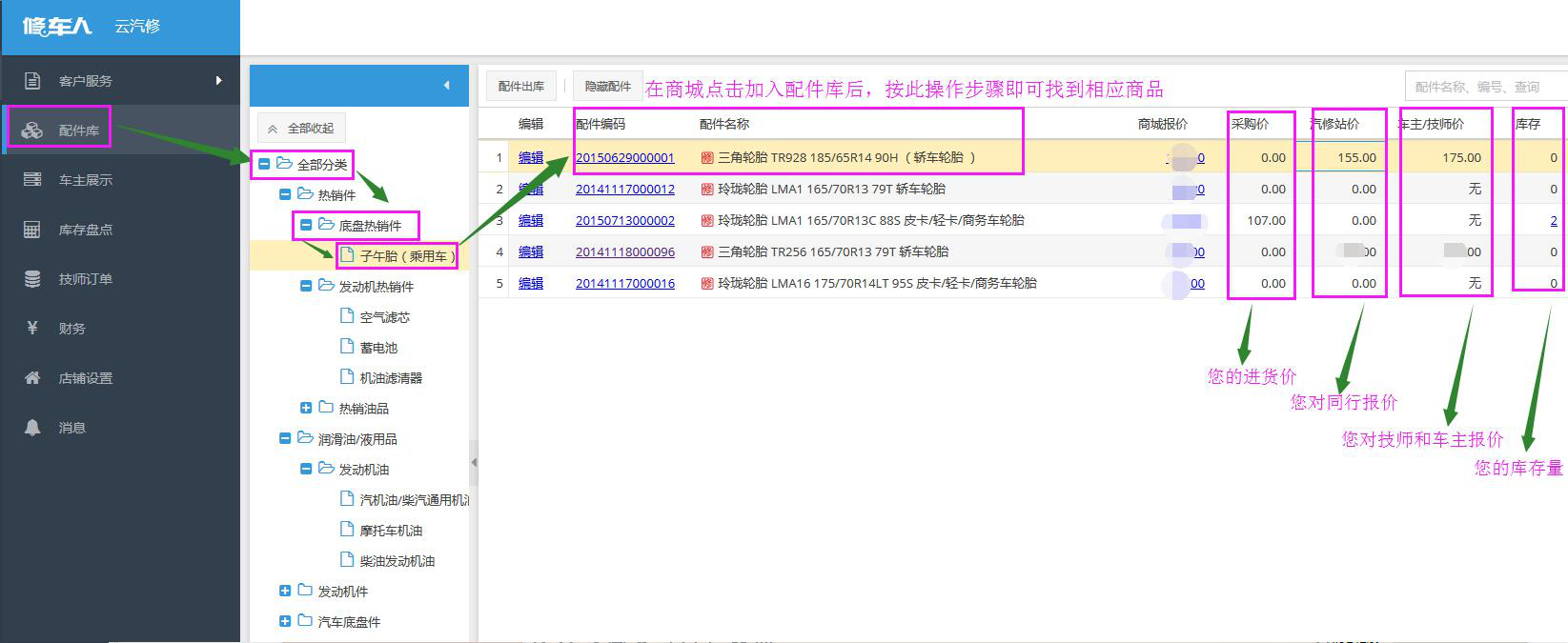Open 库存盘点 calculator icon
The width and height of the screenshot is (1568, 643).
tap(32, 230)
